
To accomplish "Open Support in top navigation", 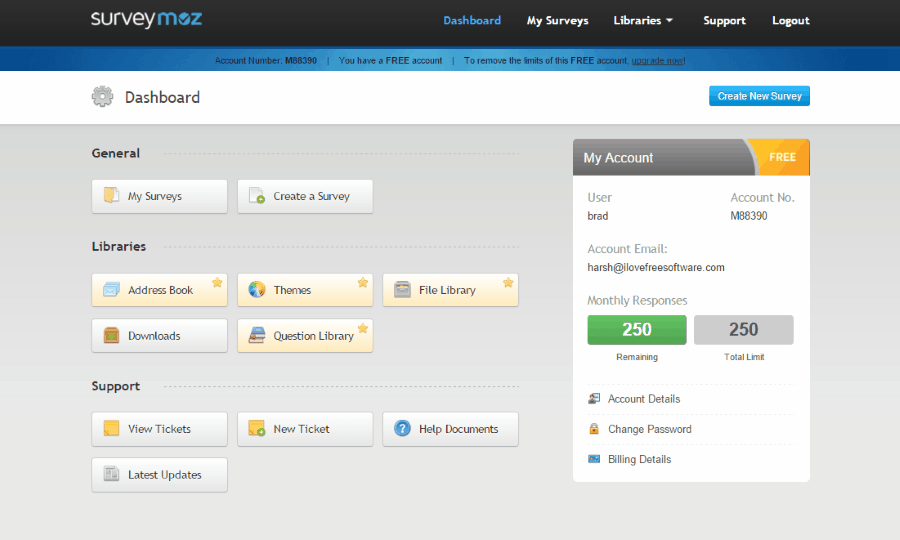I will click(724, 21).
